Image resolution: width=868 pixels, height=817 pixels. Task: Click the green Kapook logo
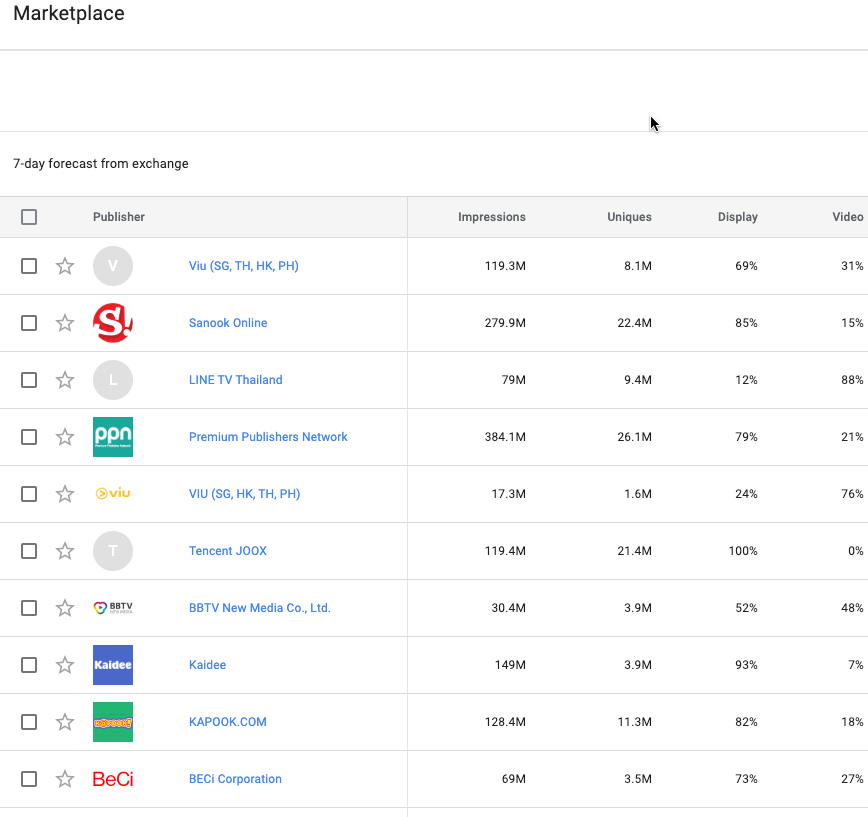tap(113, 722)
